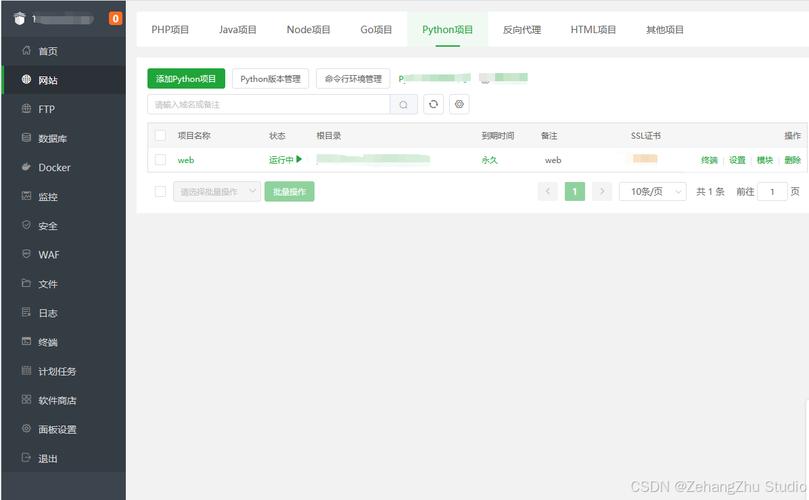809x500 pixels.
Task: Open FTP sidebar icon
Action: click(26, 108)
